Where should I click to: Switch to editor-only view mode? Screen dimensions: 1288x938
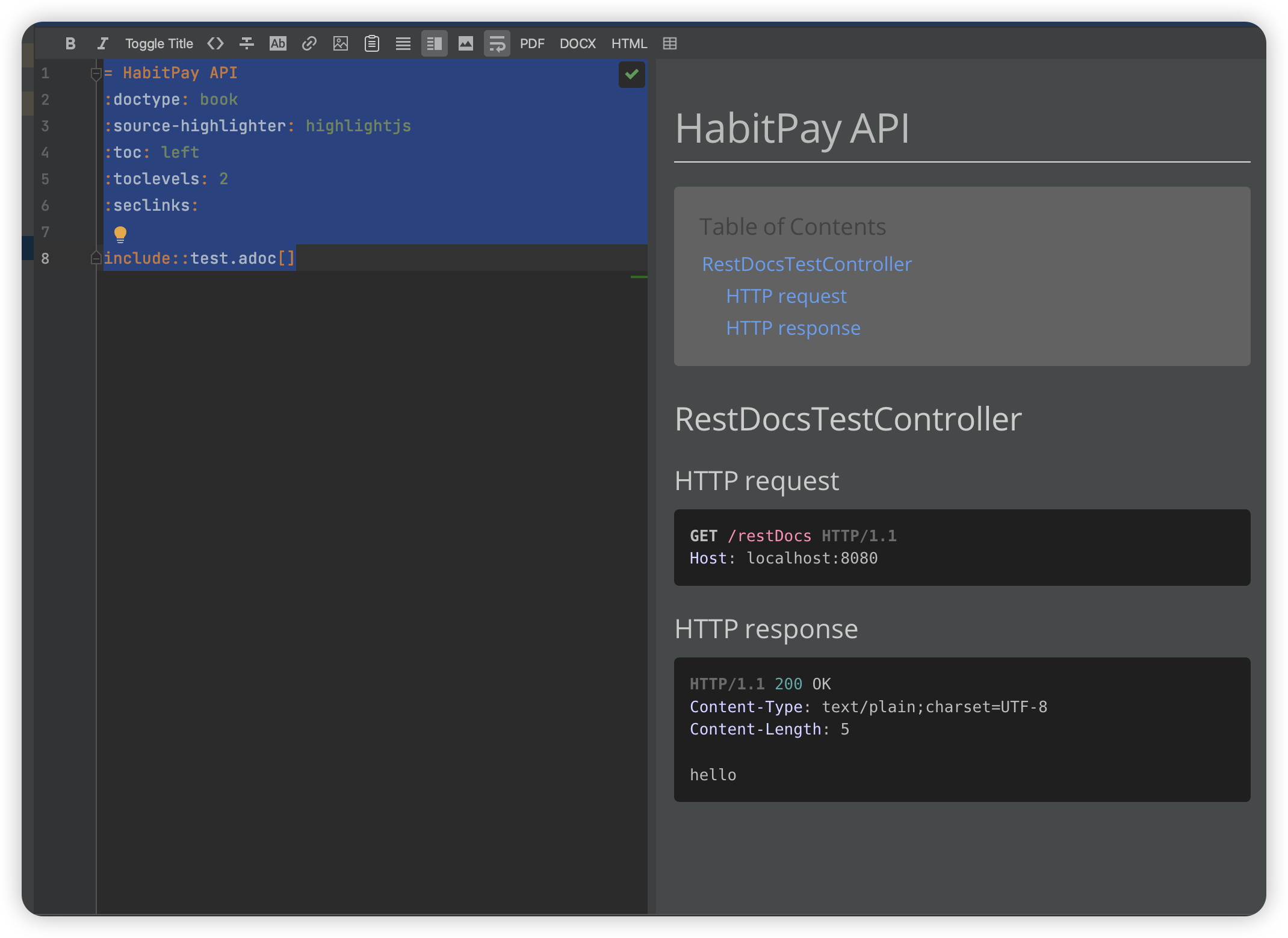pos(403,43)
